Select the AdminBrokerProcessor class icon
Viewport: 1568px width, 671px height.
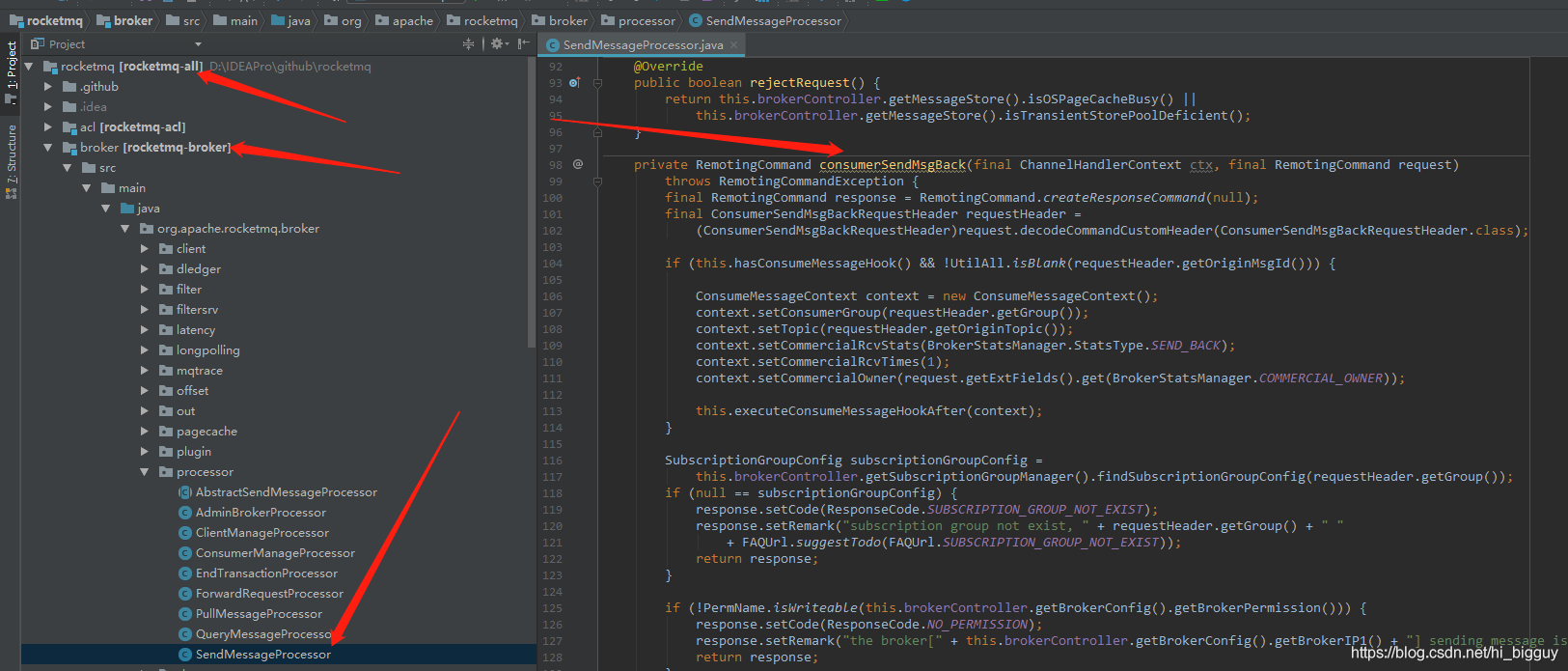coord(185,513)
